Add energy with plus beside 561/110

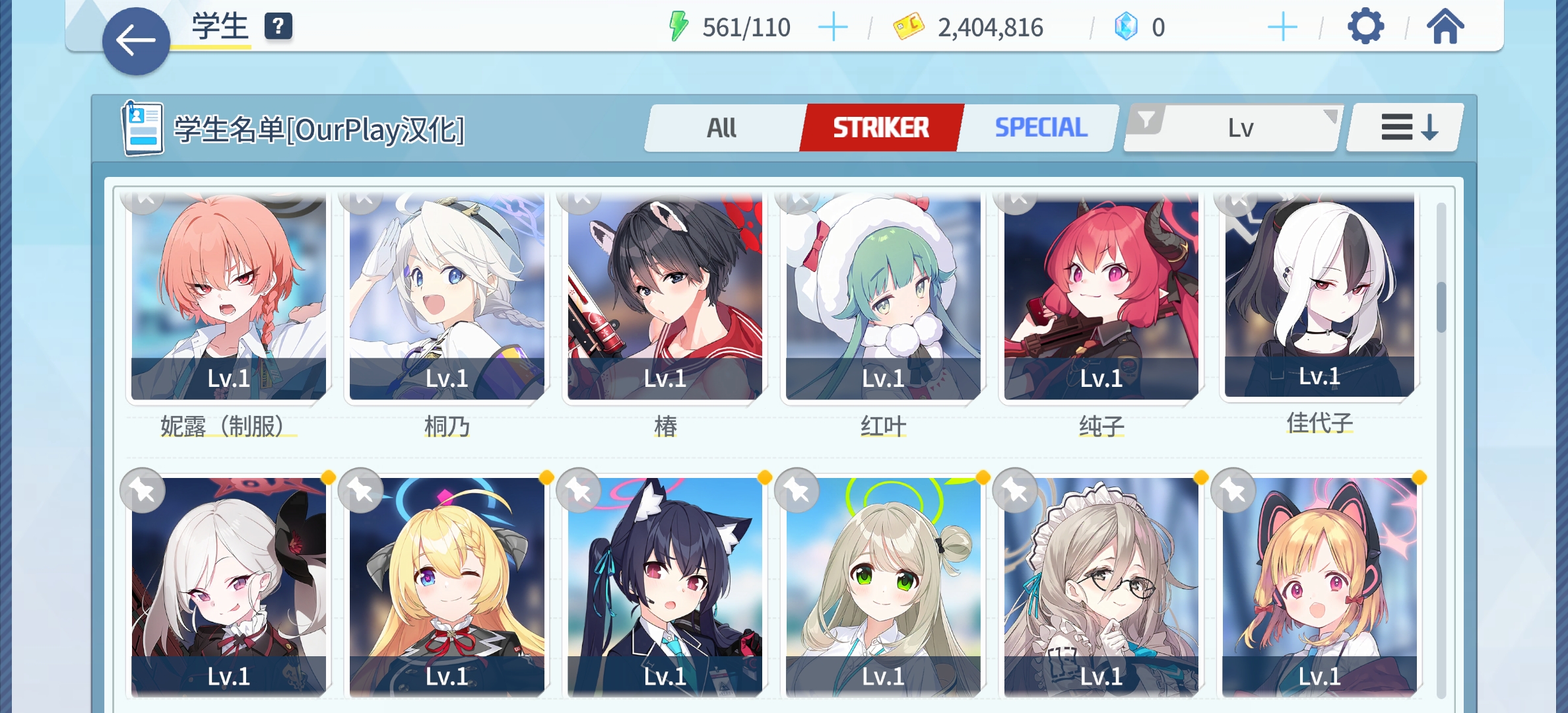833,27
